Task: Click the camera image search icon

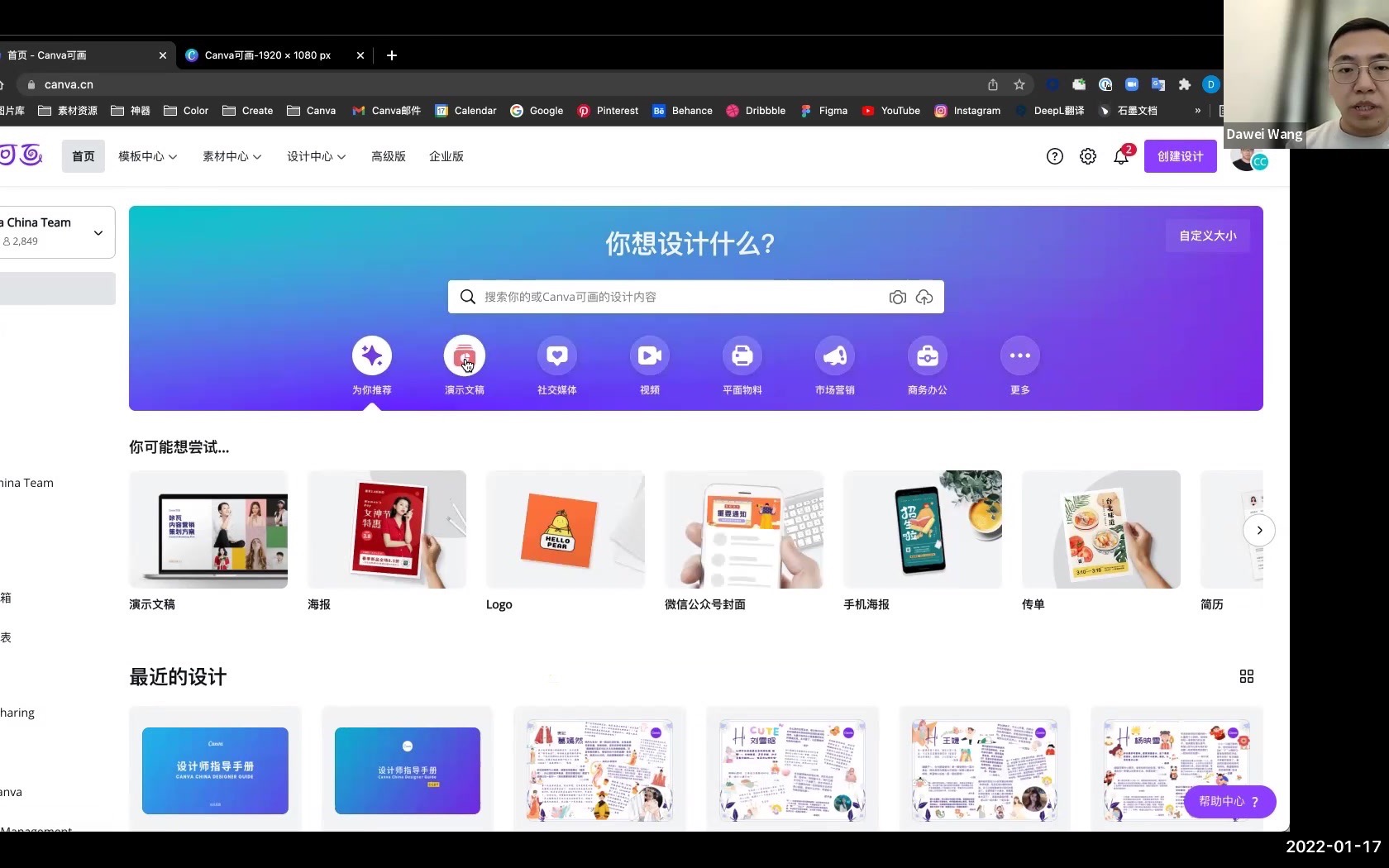Action: (897, 297)
